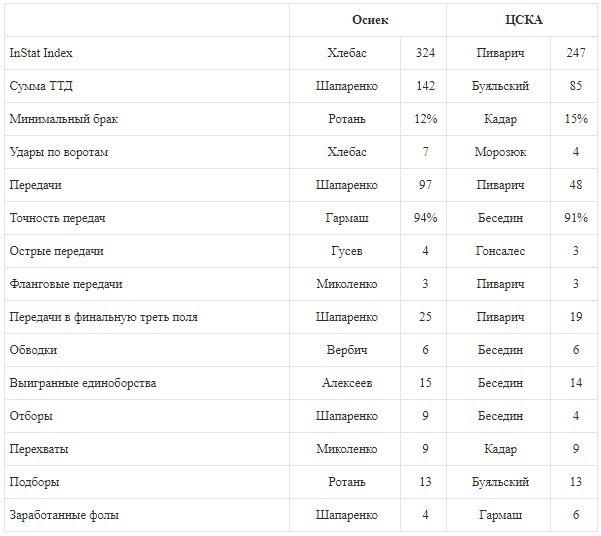Select the value 247 cell

coord(575,53)
